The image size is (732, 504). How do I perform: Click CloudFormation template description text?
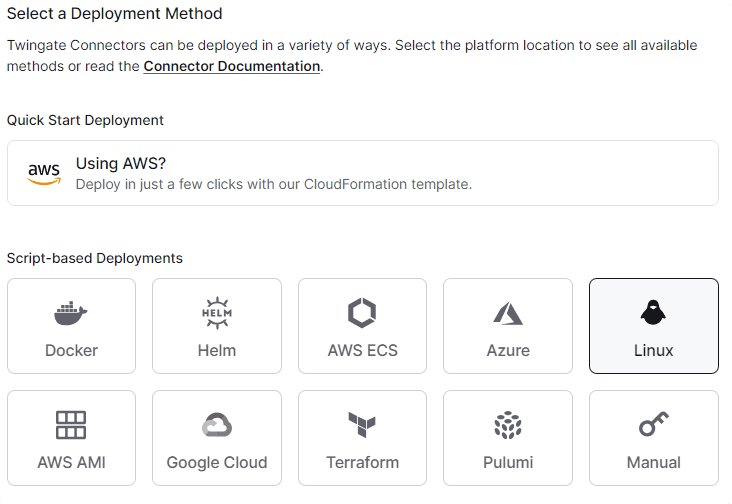click(273, 184)
